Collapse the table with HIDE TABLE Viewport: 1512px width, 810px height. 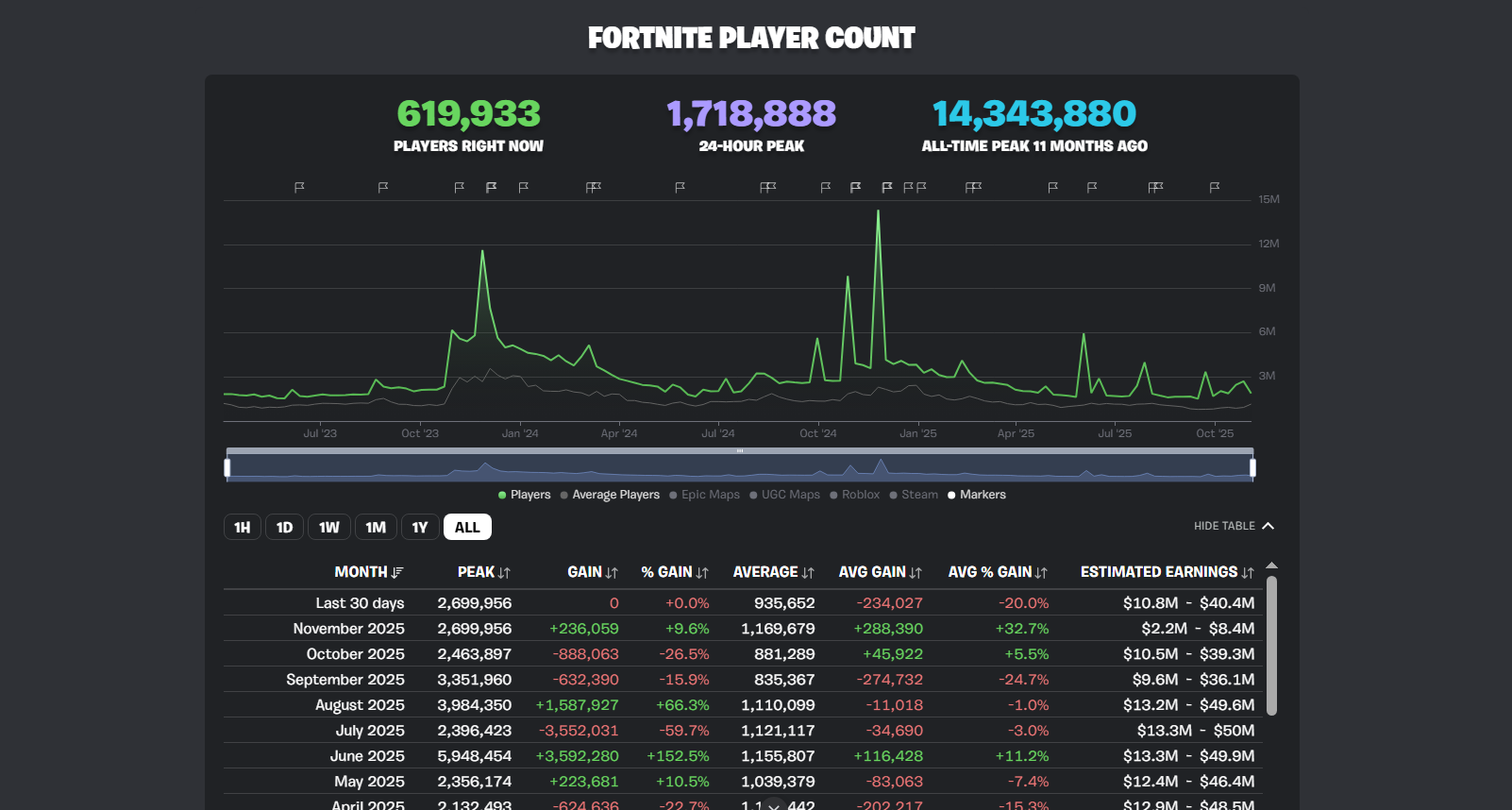click(x=1235, y=526)
